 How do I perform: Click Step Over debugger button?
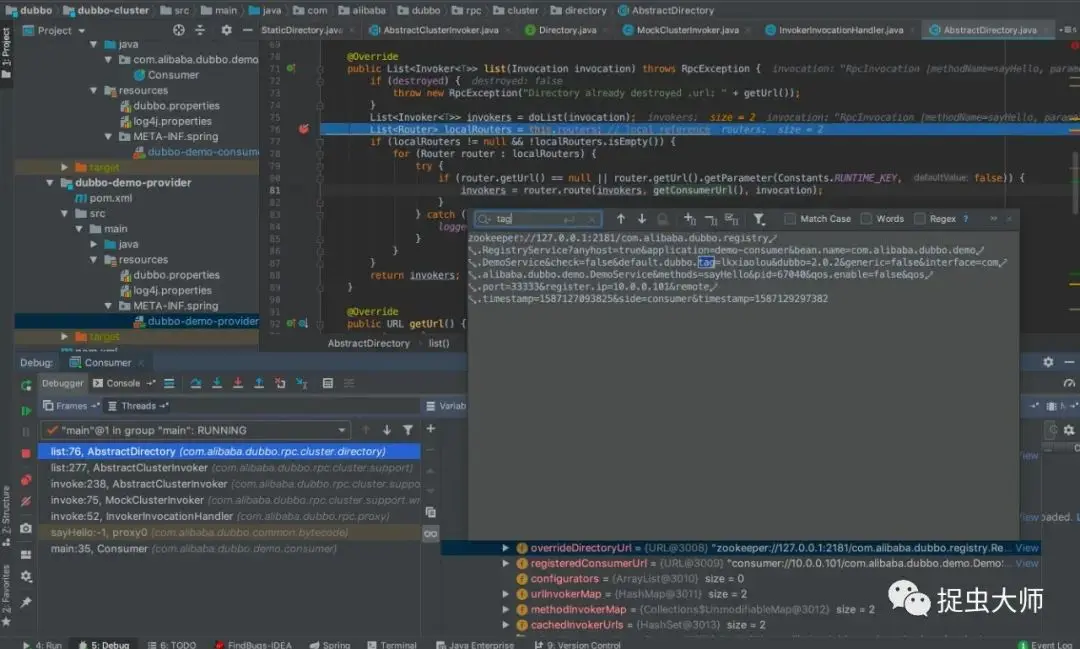pos(196,383)
